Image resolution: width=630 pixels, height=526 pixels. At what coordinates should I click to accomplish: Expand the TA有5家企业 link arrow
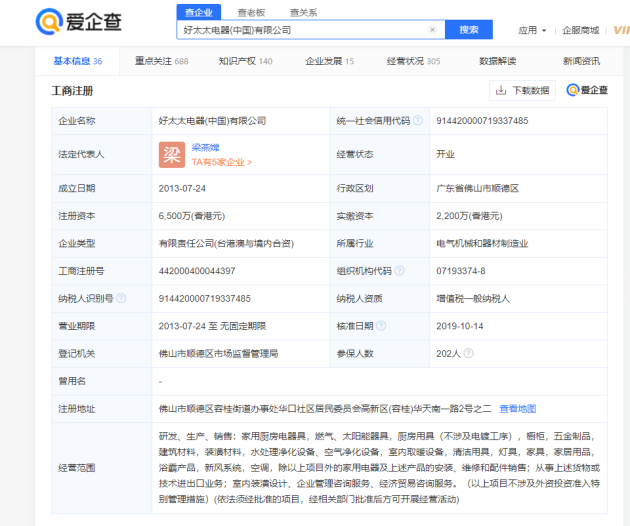pyautogui.click(x=249, y=162)
